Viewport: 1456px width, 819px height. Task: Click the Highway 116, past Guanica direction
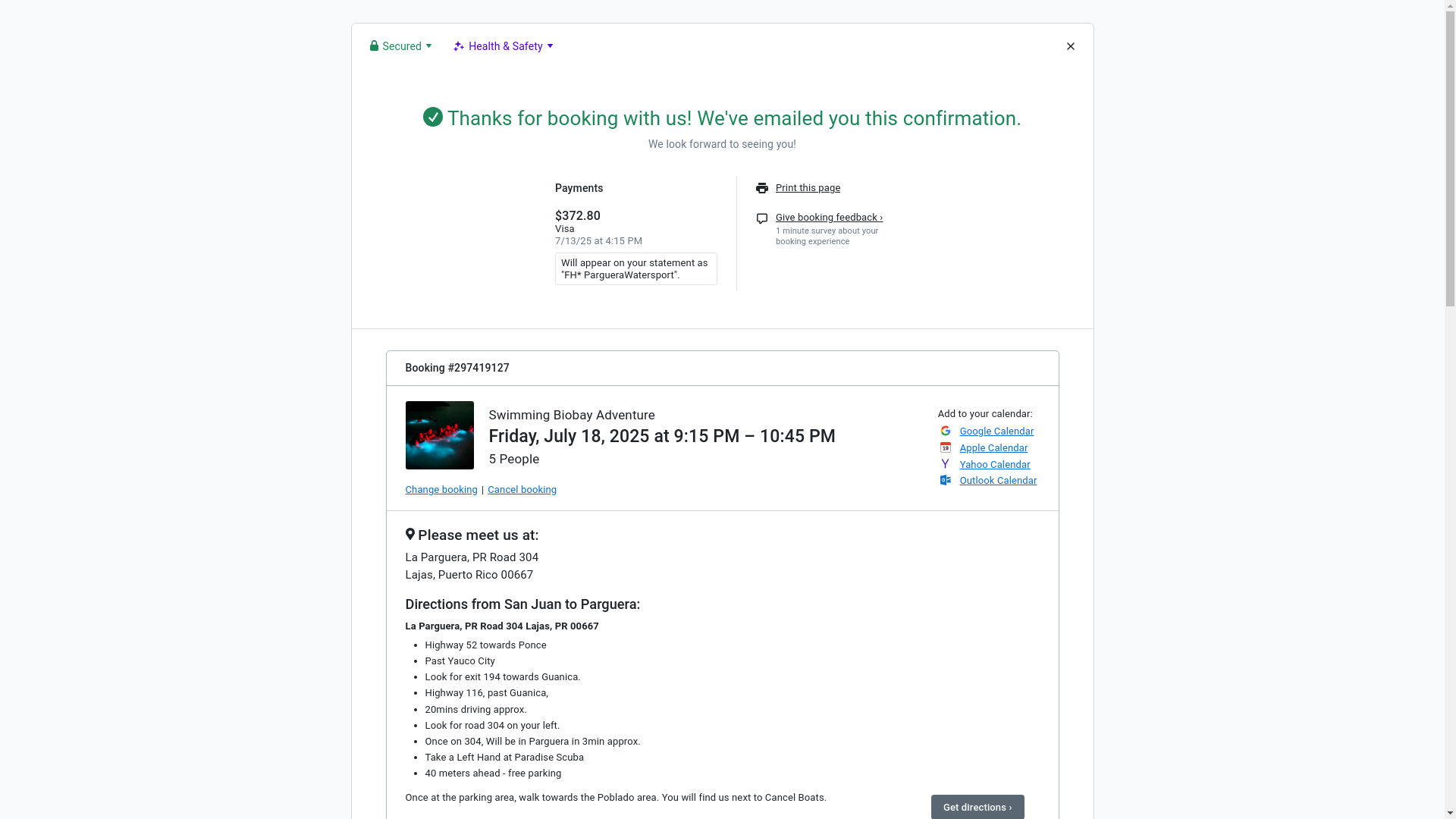coord(486,693)
